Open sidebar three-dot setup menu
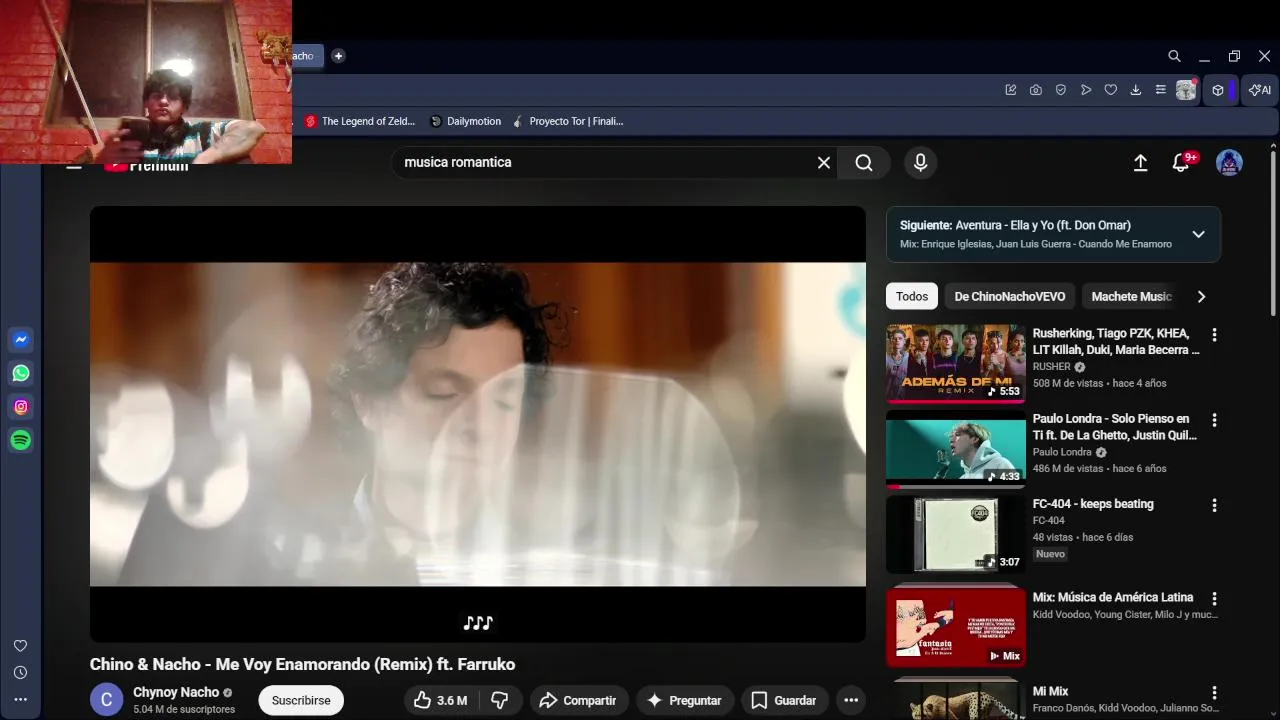The image size is (1280, 720). point(20,700)
